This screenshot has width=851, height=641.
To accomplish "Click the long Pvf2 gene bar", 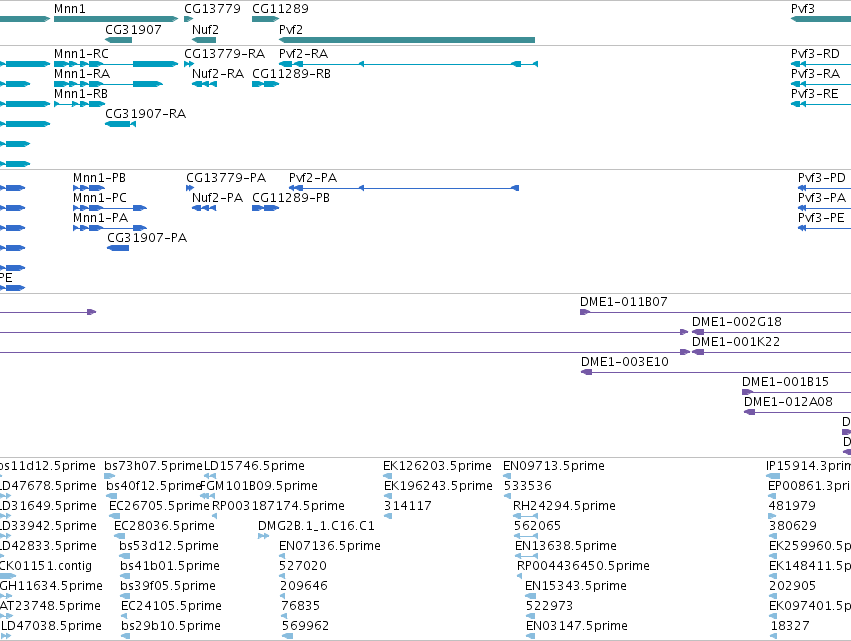I will [x=407, y=40].
